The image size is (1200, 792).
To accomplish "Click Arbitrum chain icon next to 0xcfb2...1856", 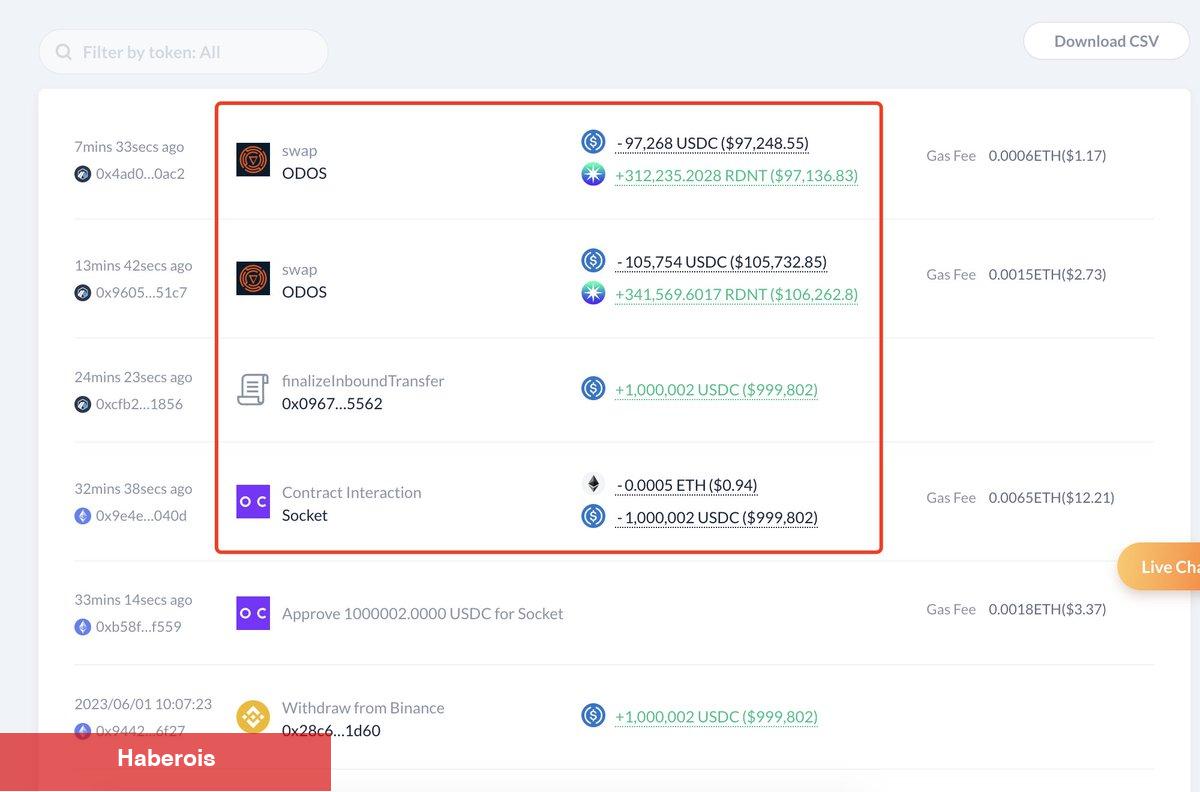I will pos(83,404).
